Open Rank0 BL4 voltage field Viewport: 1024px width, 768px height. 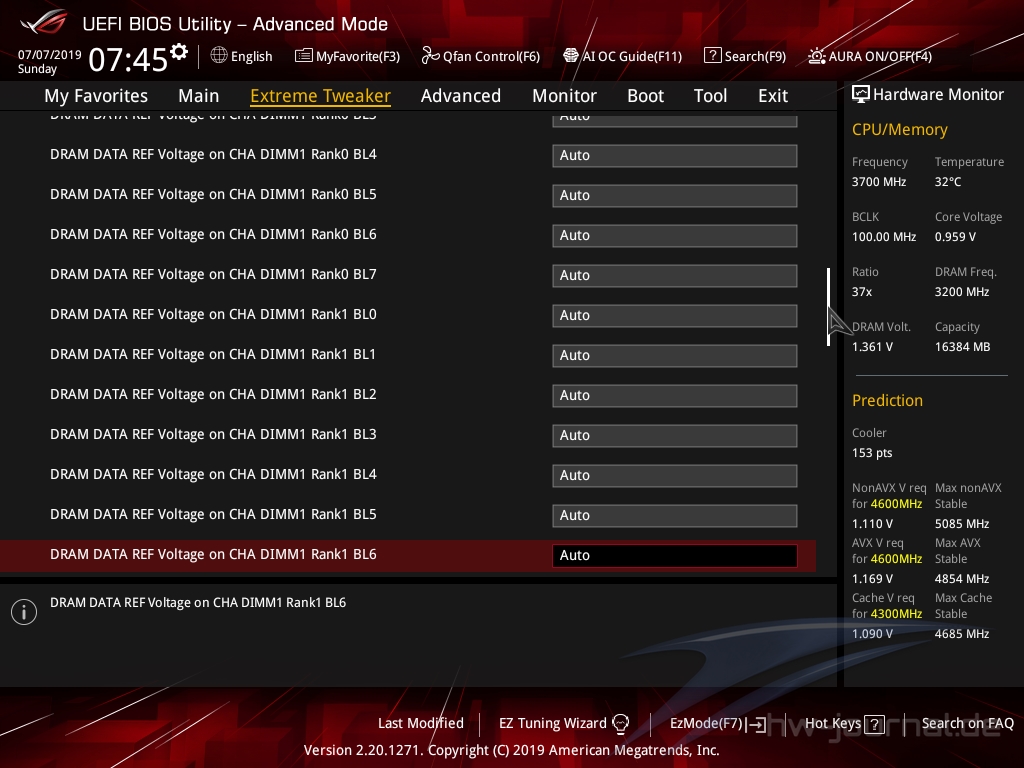675,155
